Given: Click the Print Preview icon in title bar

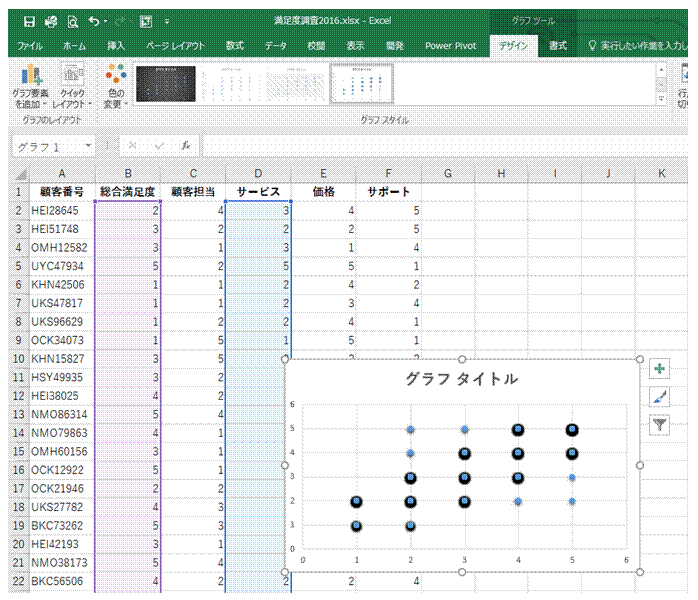Looking at the screenshot, I should (73, 21).
